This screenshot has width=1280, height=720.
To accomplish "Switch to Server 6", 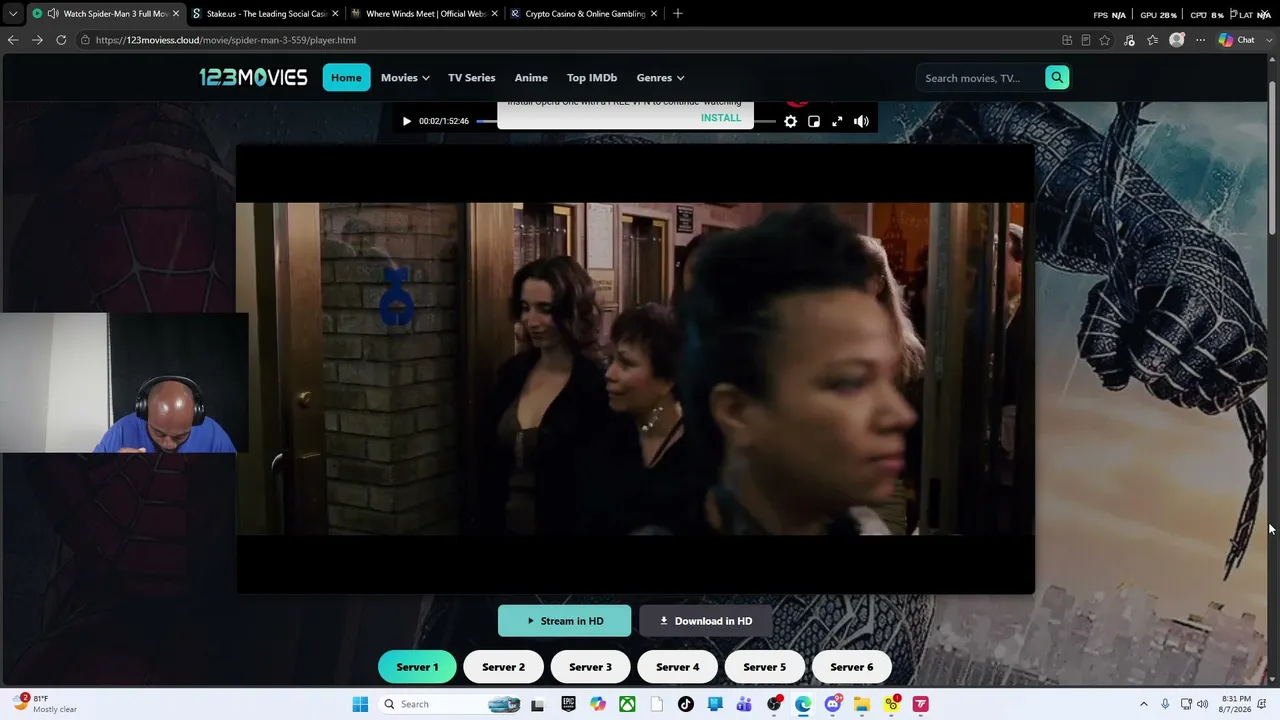I will 851,667.
